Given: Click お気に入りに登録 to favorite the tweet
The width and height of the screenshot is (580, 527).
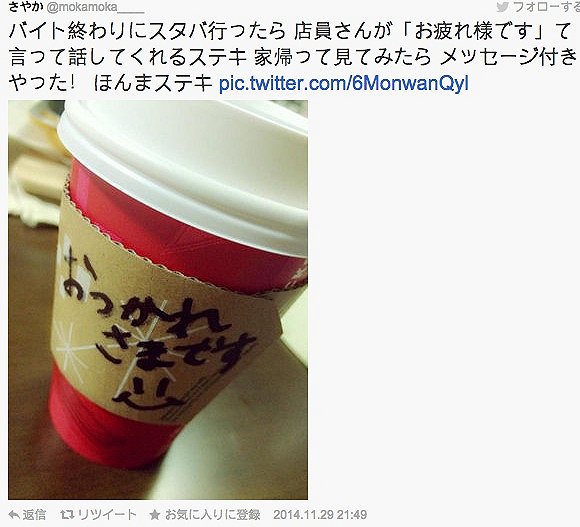Looking at the screenshot, I should coord(212,514).
